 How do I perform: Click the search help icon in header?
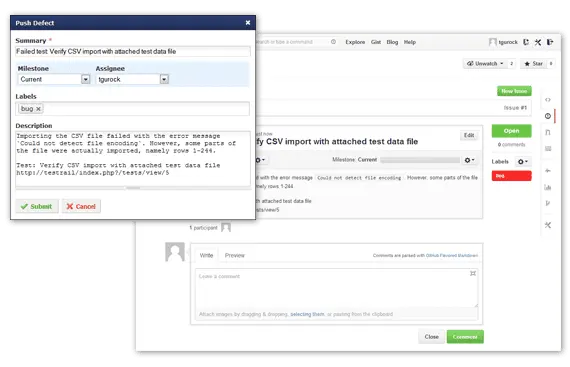coord(333,42)
